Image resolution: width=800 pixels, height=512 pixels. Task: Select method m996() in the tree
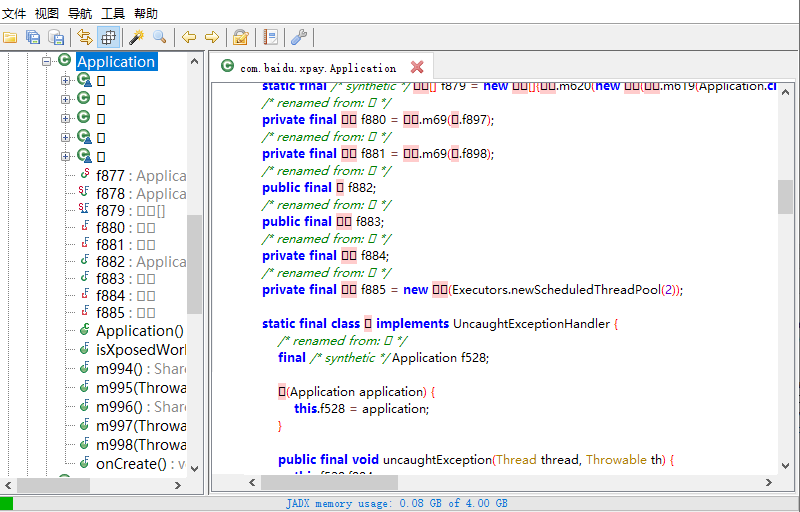click(141, 407)
